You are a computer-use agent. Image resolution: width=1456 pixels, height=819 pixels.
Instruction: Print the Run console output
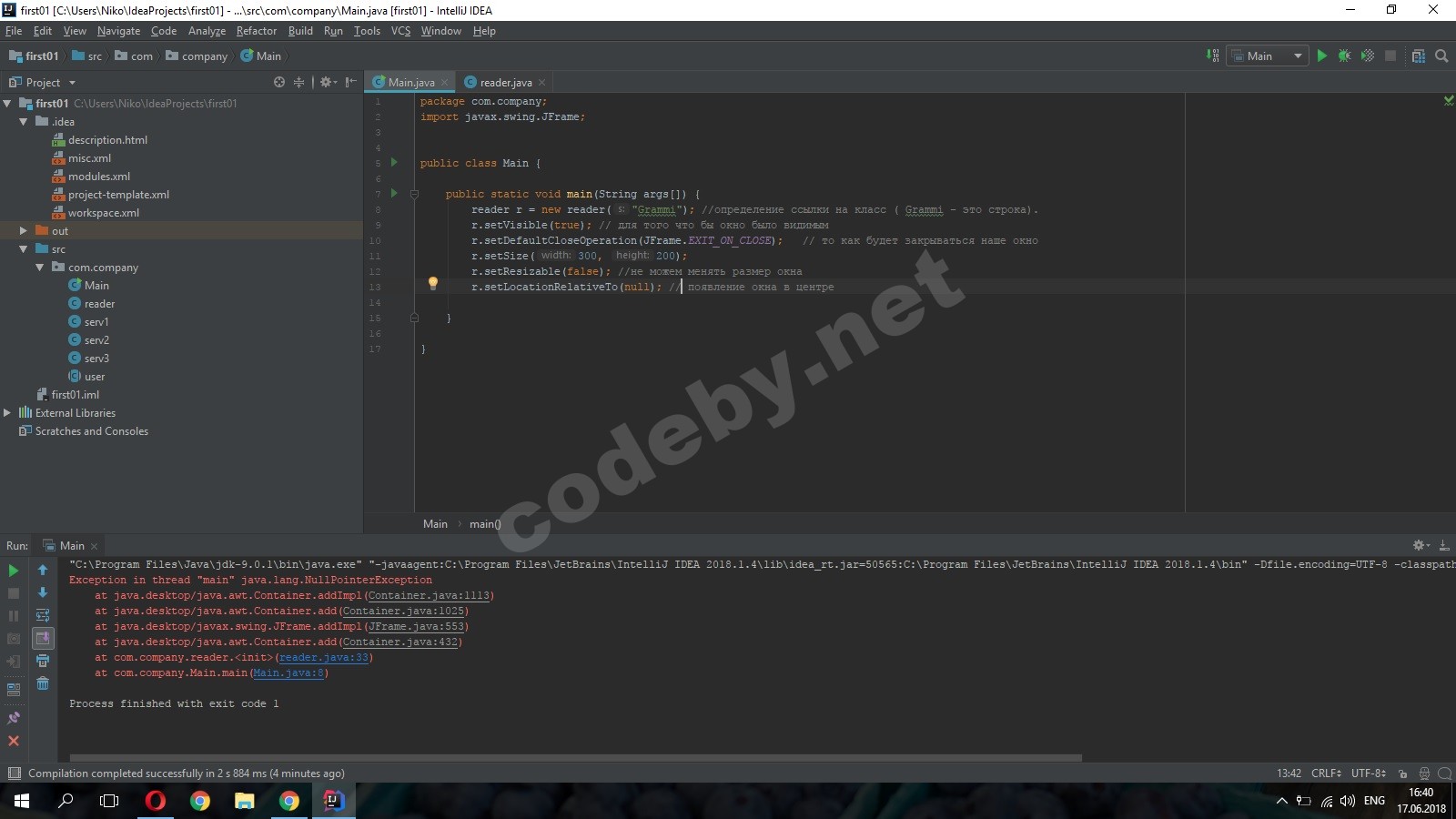(43, 661)
